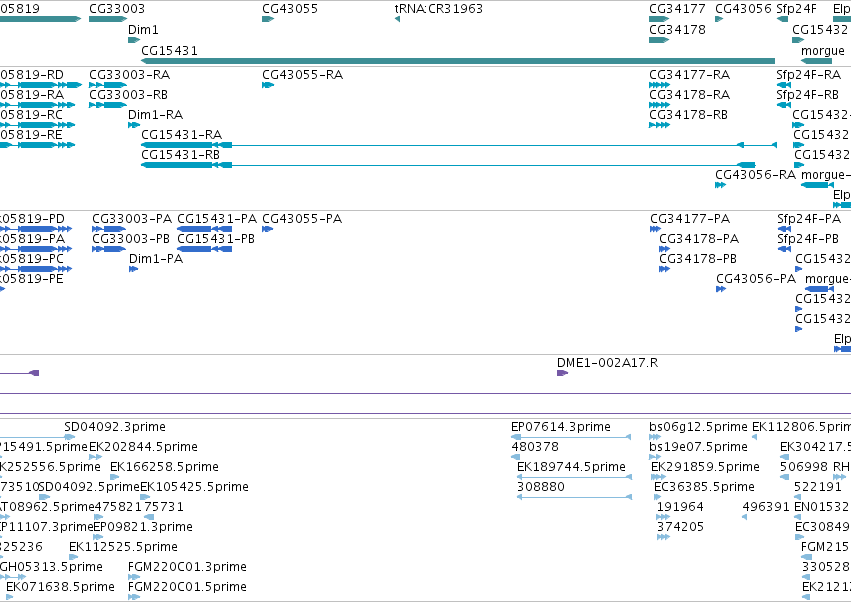Click EST EK189744.5prime
The width and height of the screenshot is (851, 602).
click(571, 467)
